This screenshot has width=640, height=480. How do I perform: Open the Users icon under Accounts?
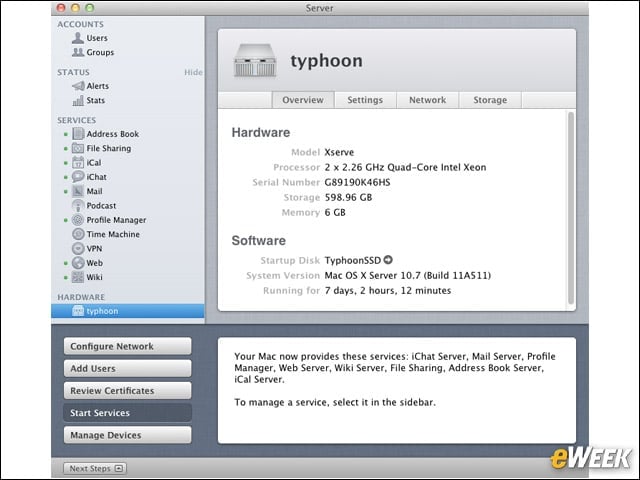78,38
